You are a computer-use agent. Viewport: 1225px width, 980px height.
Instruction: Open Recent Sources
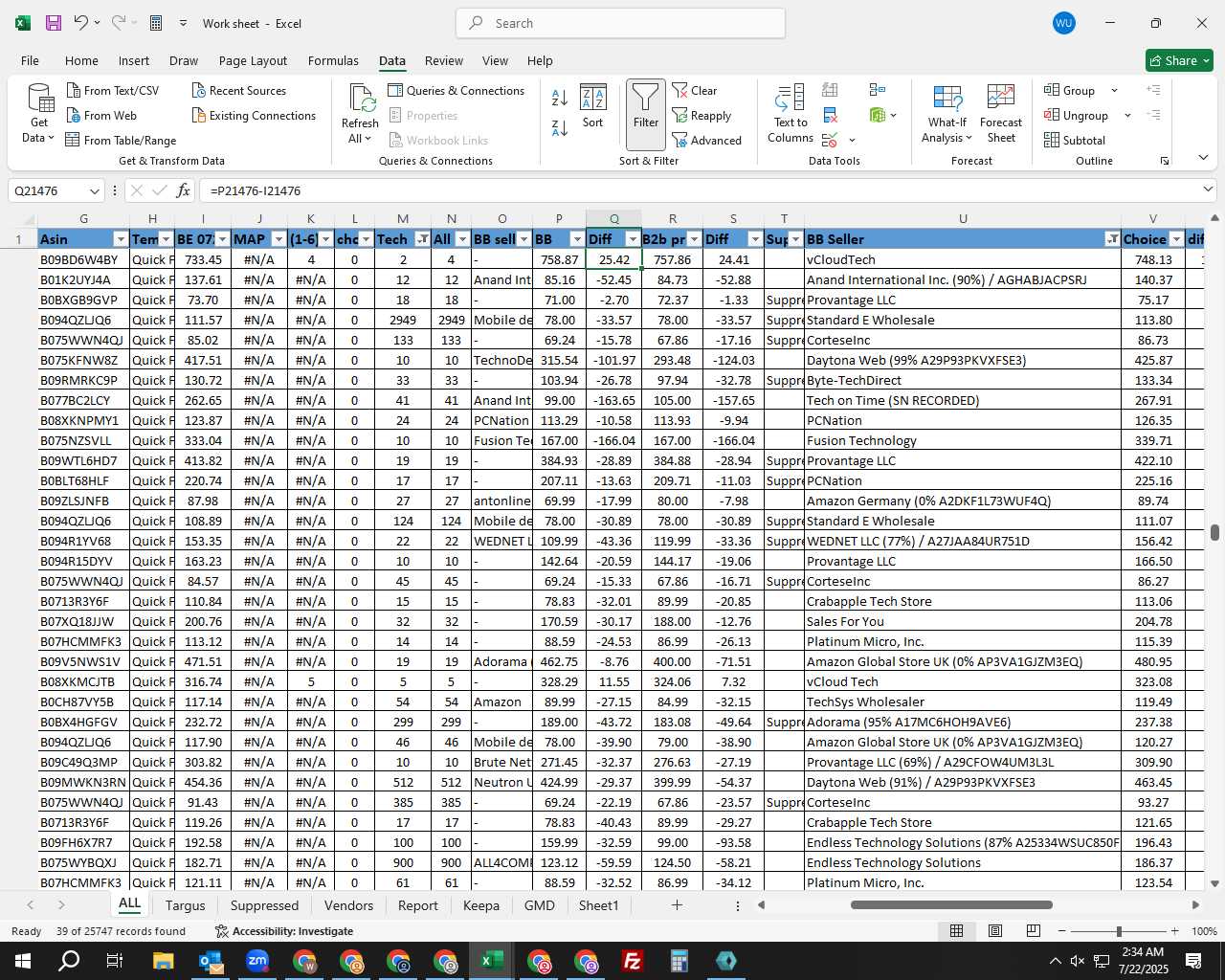[x=239, y=90]
